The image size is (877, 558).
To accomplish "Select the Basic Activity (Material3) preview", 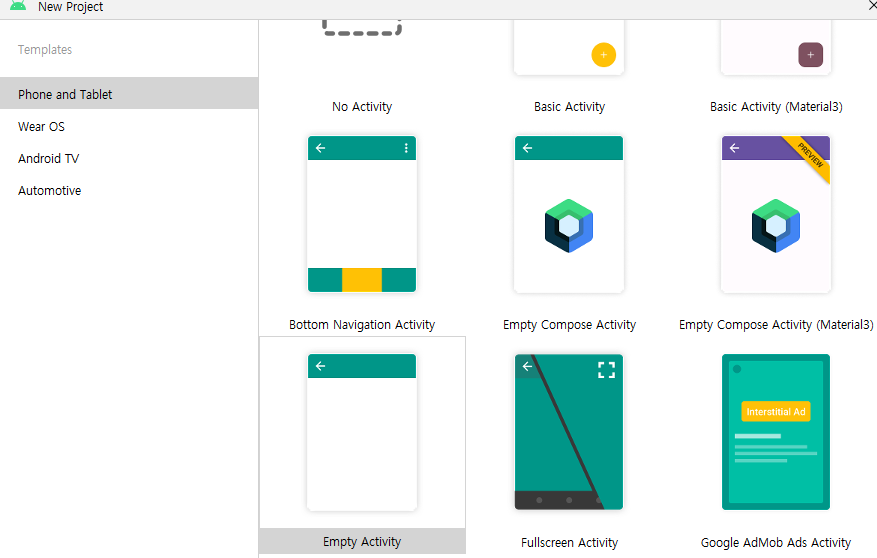I will [x=776, y=47].
